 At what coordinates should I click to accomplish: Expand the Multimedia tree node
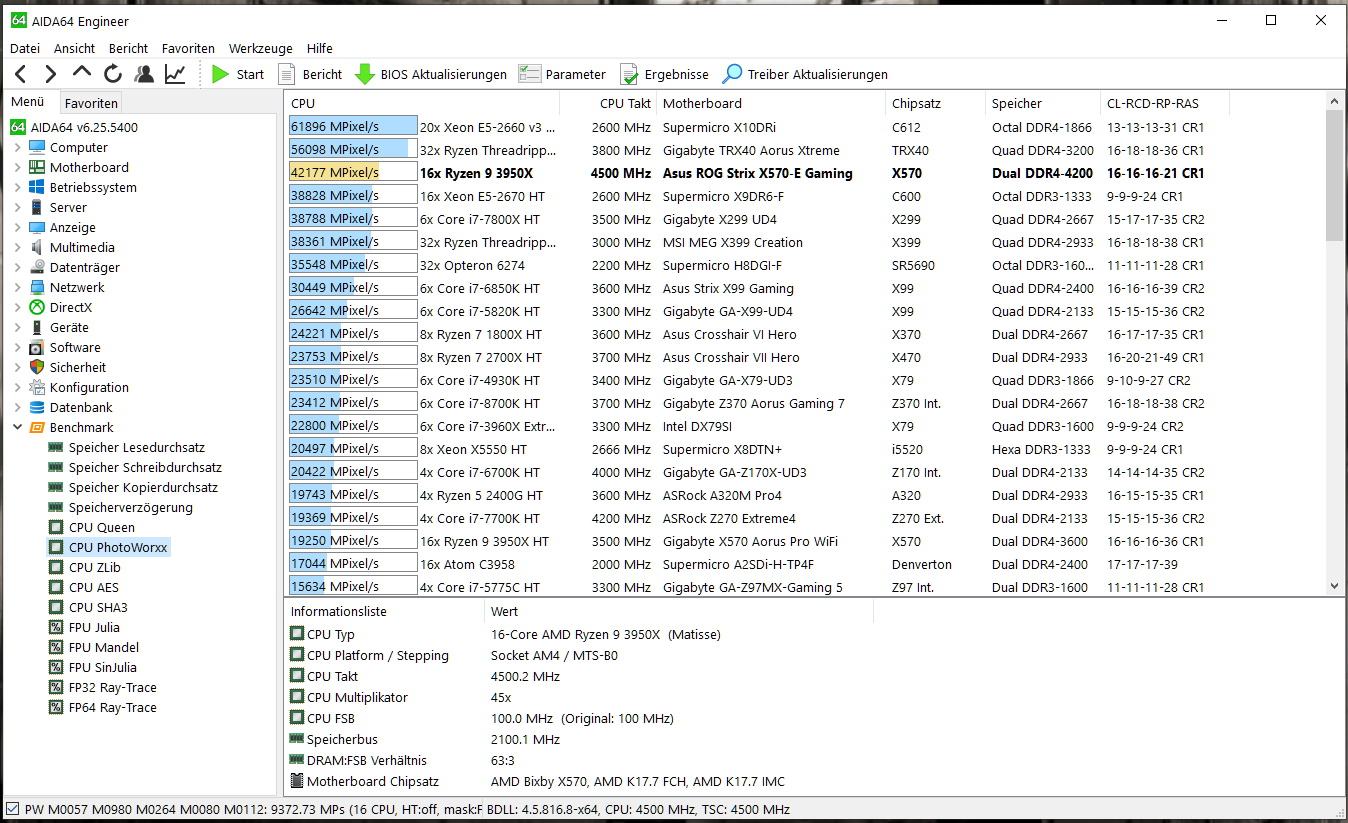(17, 247)
